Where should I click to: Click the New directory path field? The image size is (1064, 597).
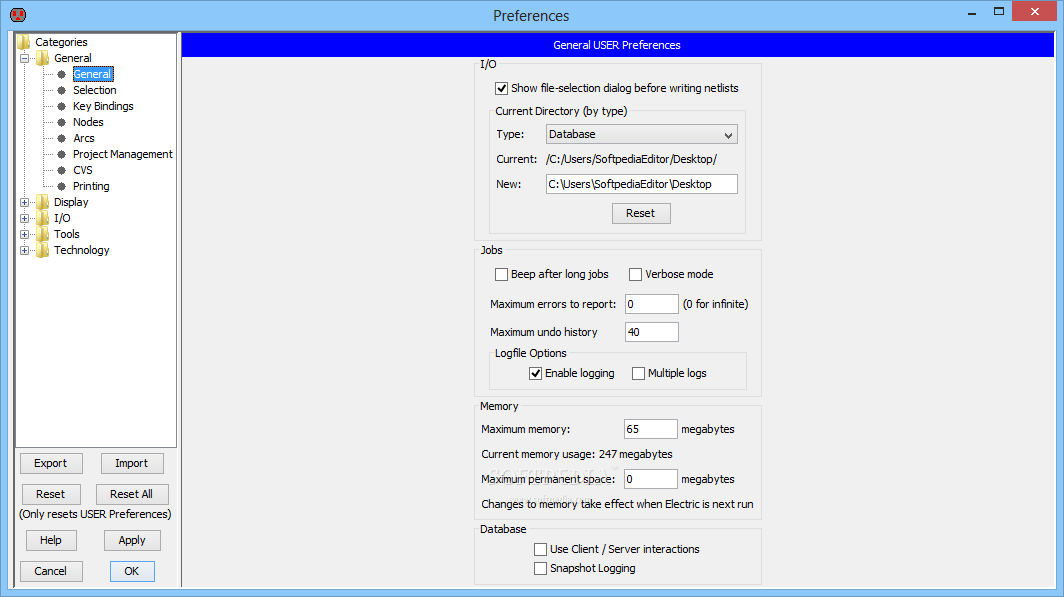[x=641, y=184]
